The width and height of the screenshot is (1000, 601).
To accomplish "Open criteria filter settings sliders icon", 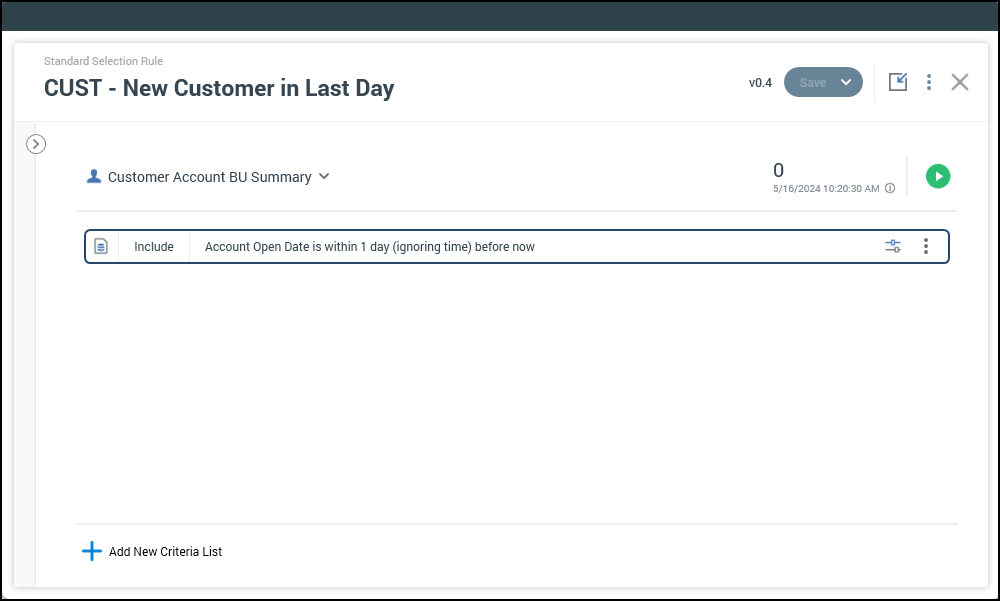I will pyautogui.click(x=893, y=246).
